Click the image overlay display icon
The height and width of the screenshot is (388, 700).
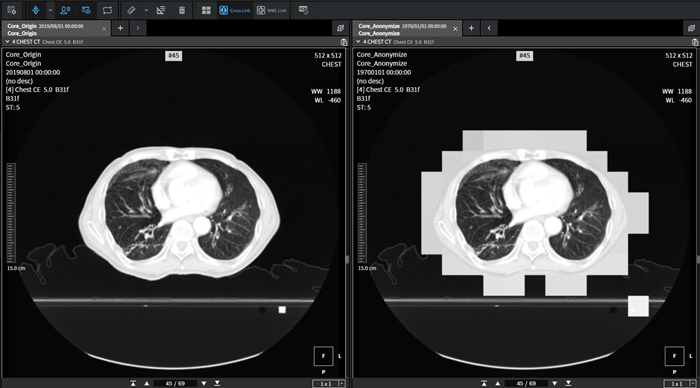click(x=86, y=10)
